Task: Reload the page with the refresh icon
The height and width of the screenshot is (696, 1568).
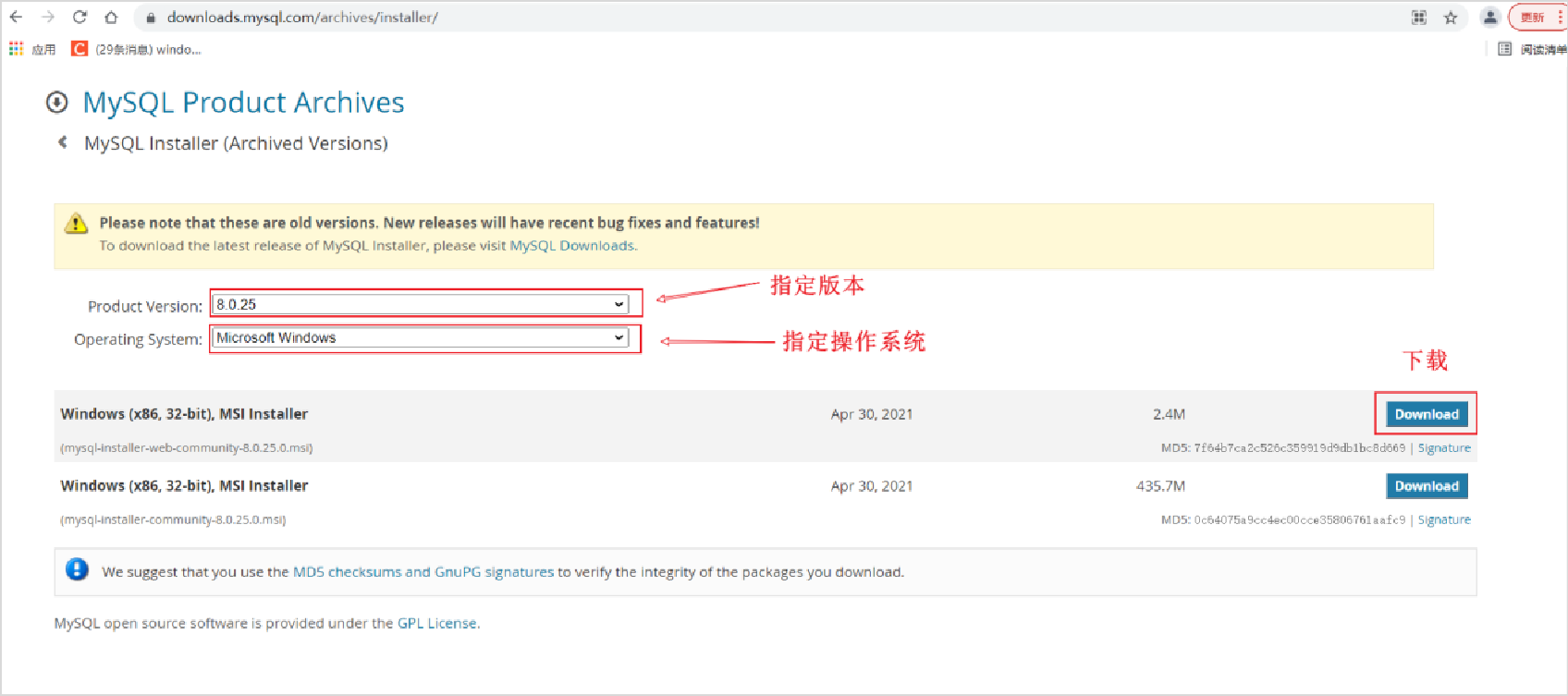Action: (80, 17)
